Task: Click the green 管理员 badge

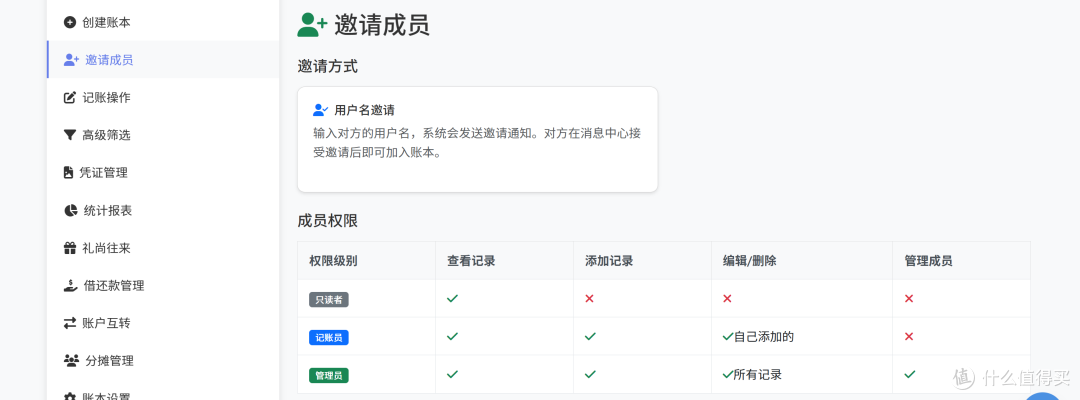Action: [329, 375]
